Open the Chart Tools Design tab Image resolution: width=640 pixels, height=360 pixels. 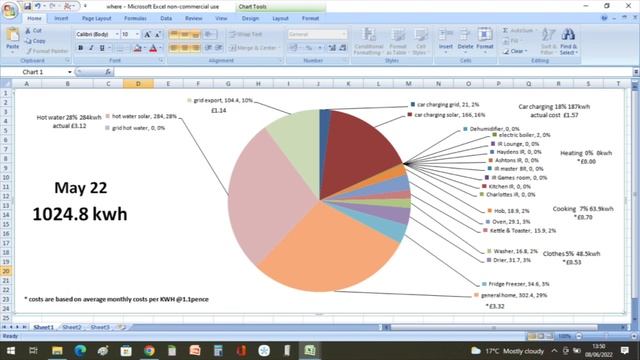(x=250, y=18)
